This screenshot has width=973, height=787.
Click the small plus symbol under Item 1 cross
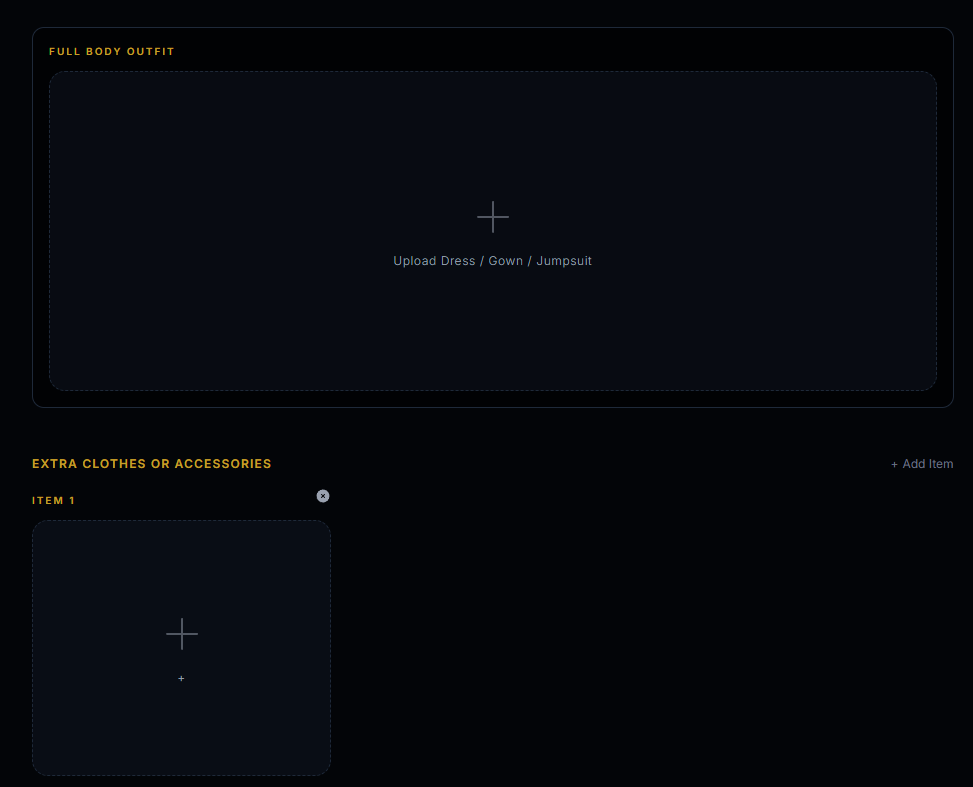[181, 679]
